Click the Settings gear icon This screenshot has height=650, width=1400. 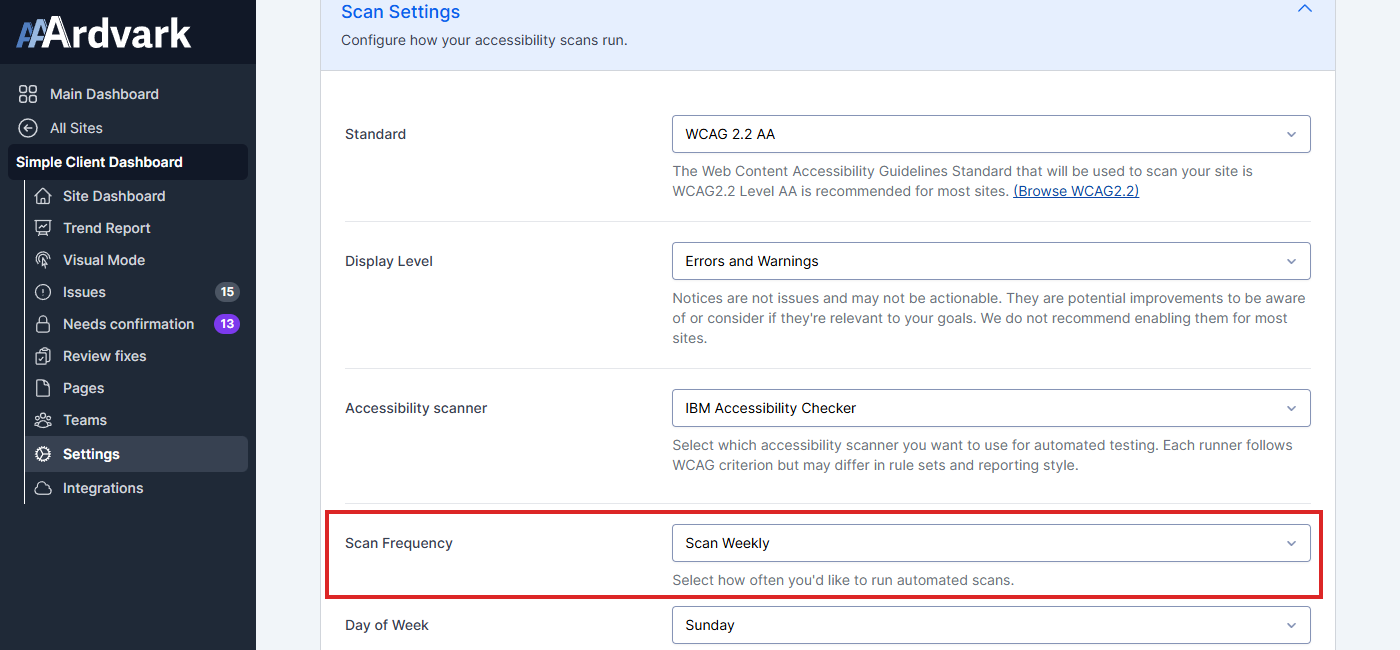pyautogui.click(x=43, y=454)
